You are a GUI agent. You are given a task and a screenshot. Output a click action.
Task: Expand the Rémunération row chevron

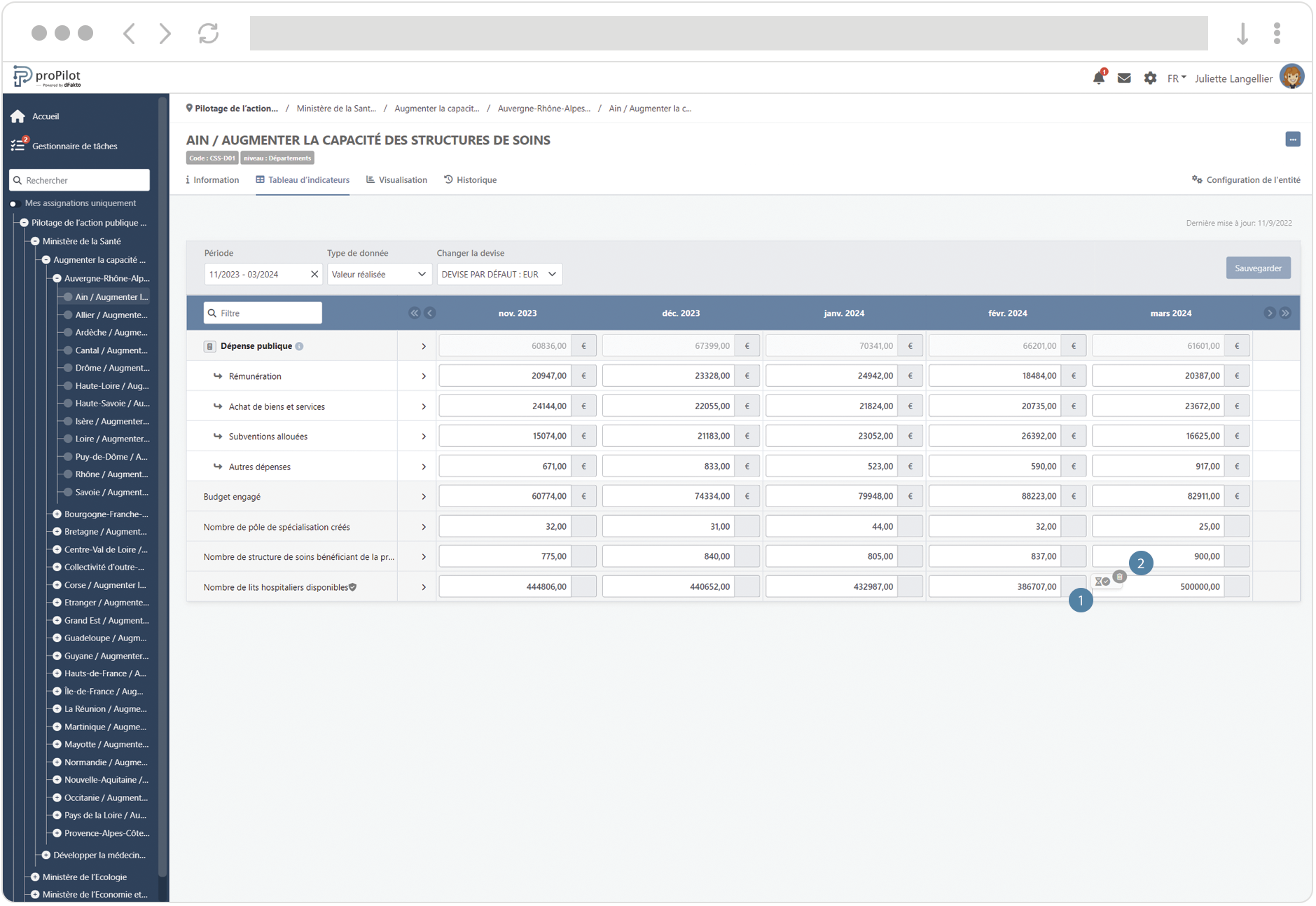click(424, 376)
